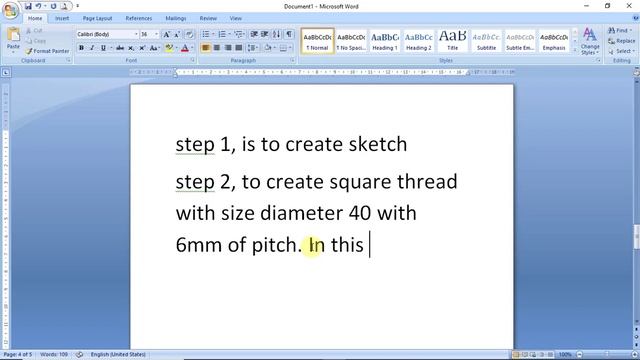Grow font size with the A-up icon
The height and width of the screenshot is (360, 640).
(166, 35)
